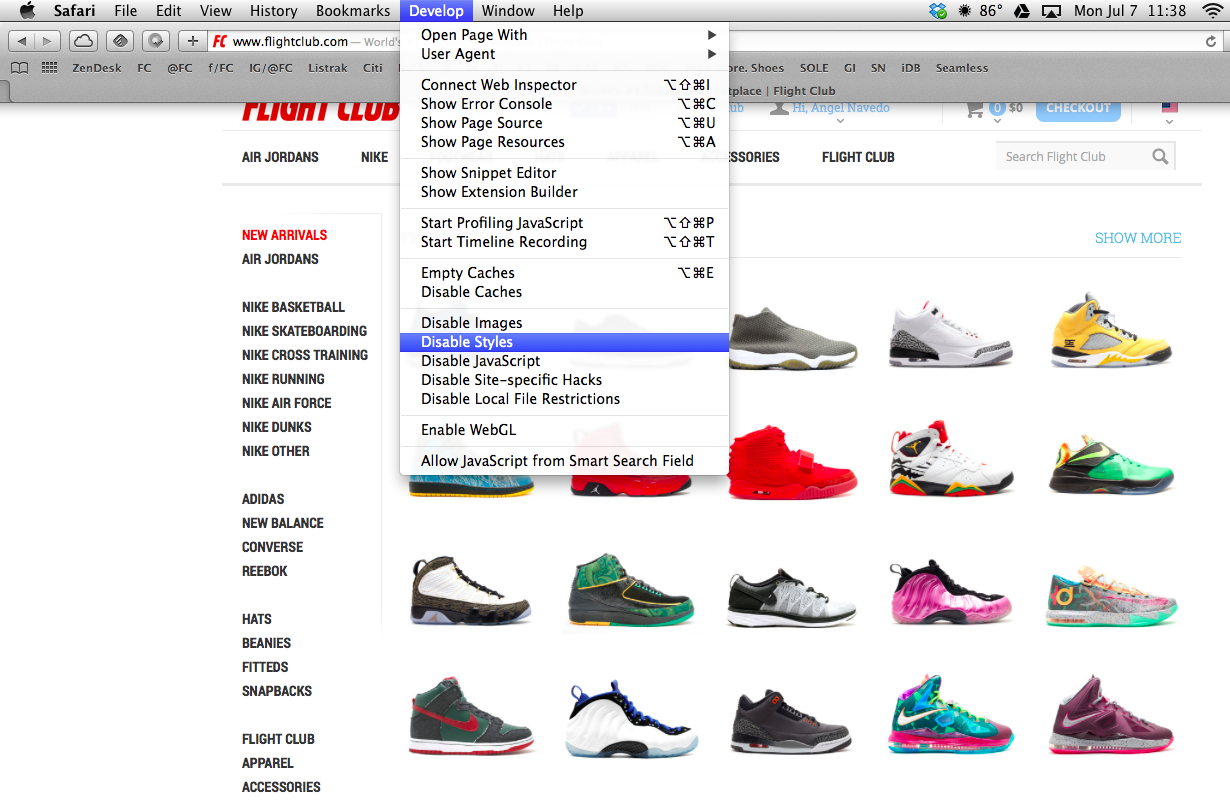
Task: Expand the User Agent submenu
Action: (x=564, y=54)
